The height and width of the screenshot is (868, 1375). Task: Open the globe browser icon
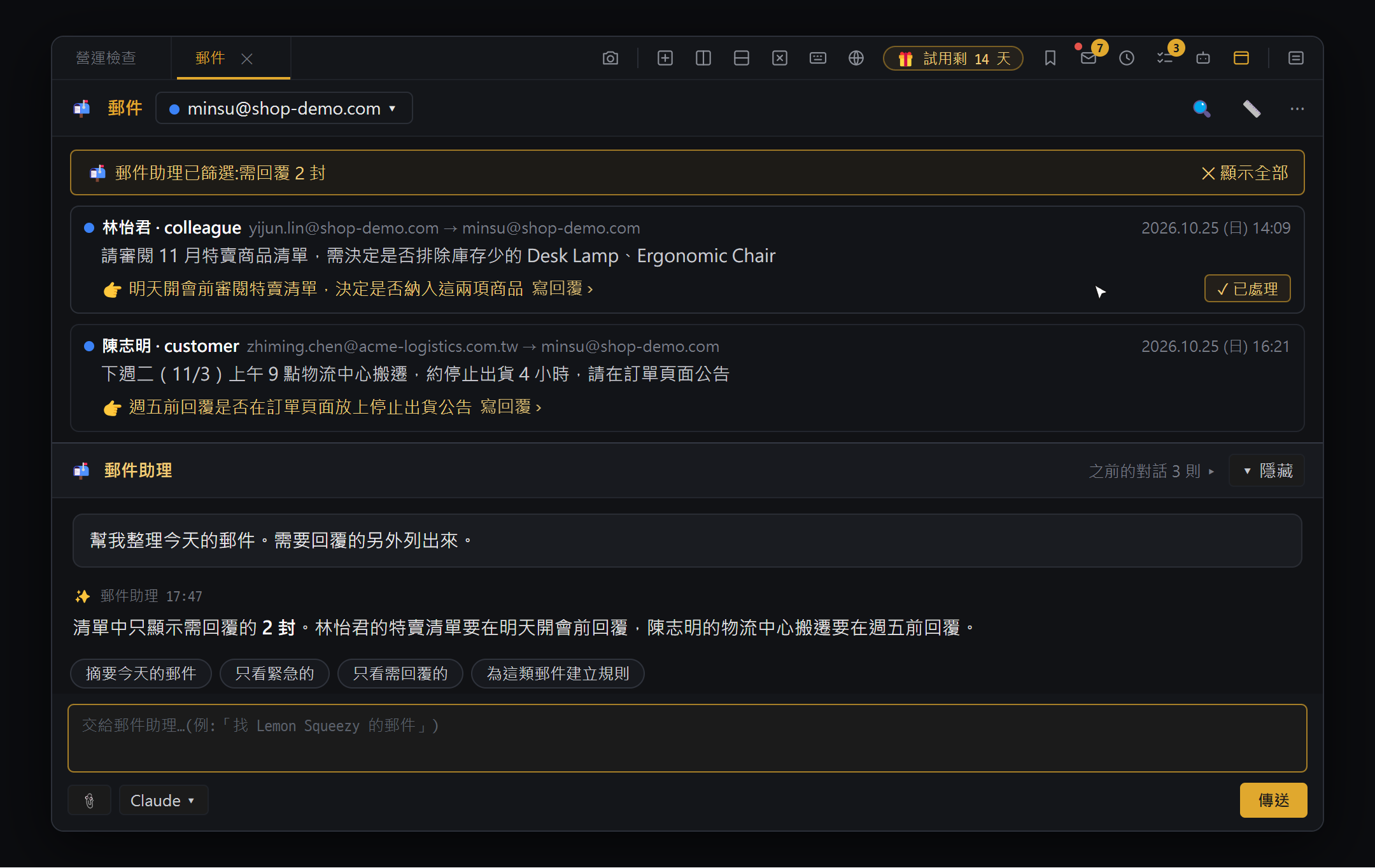(x=856, y=59)
